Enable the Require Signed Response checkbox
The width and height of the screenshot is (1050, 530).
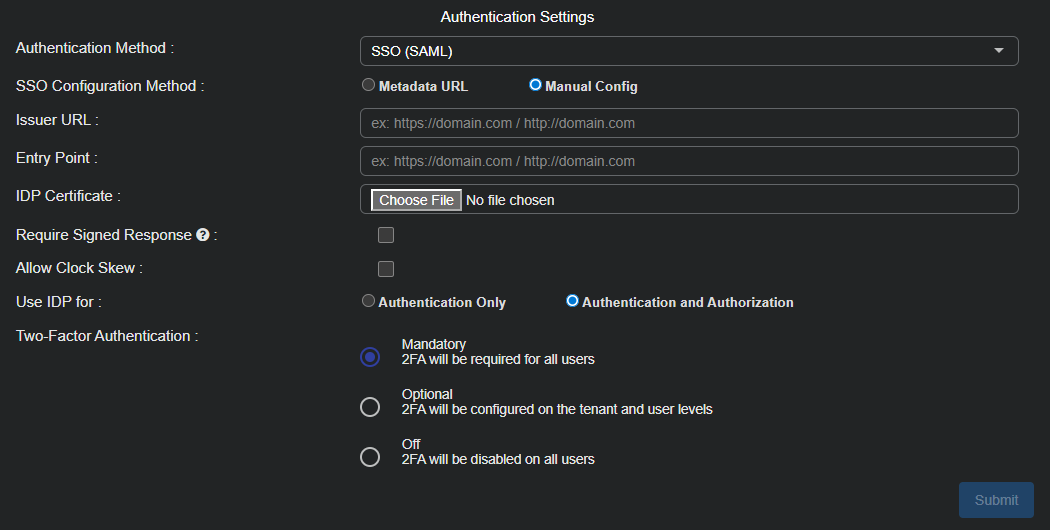(386, 235)
